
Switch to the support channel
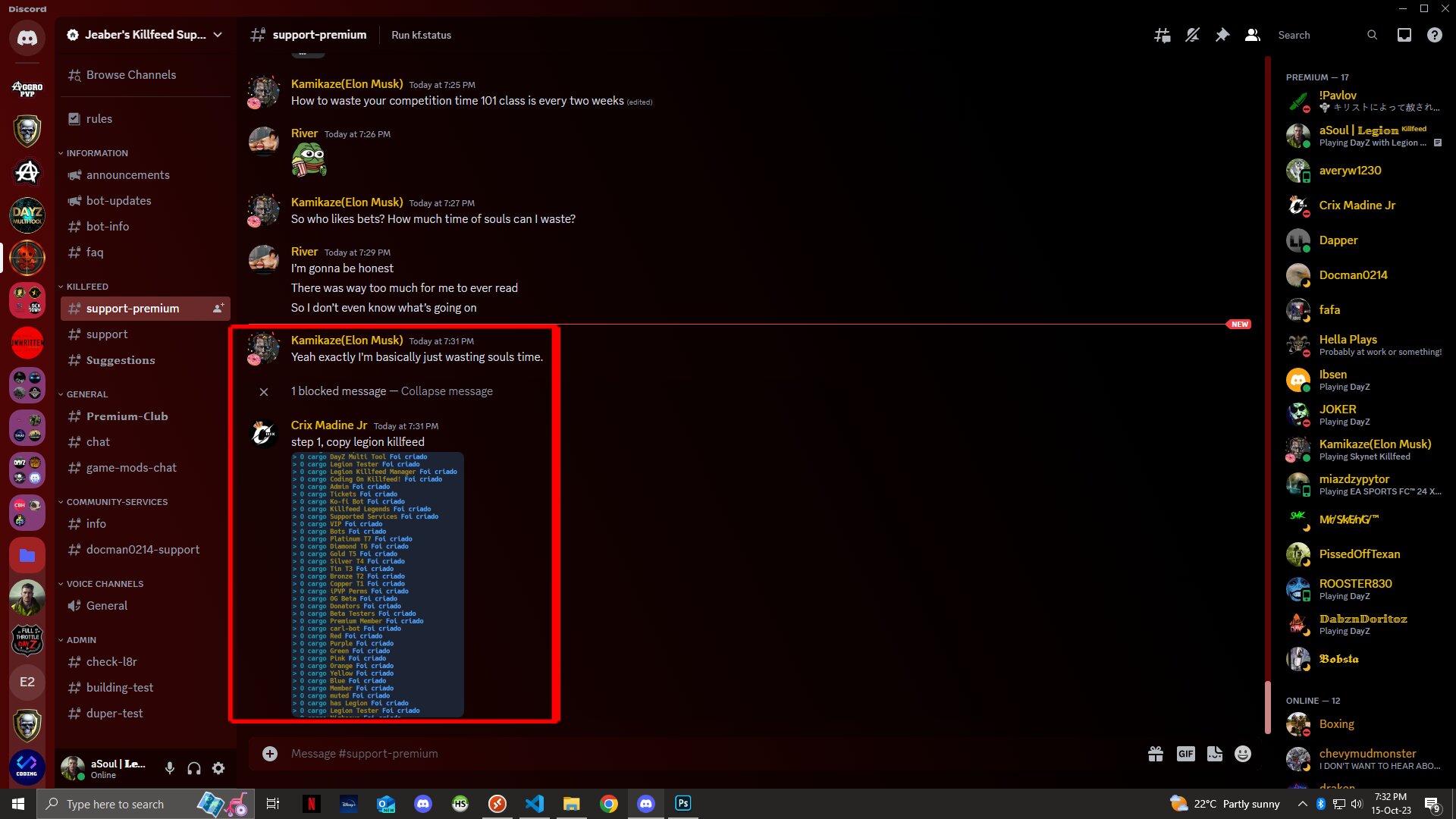146,334
